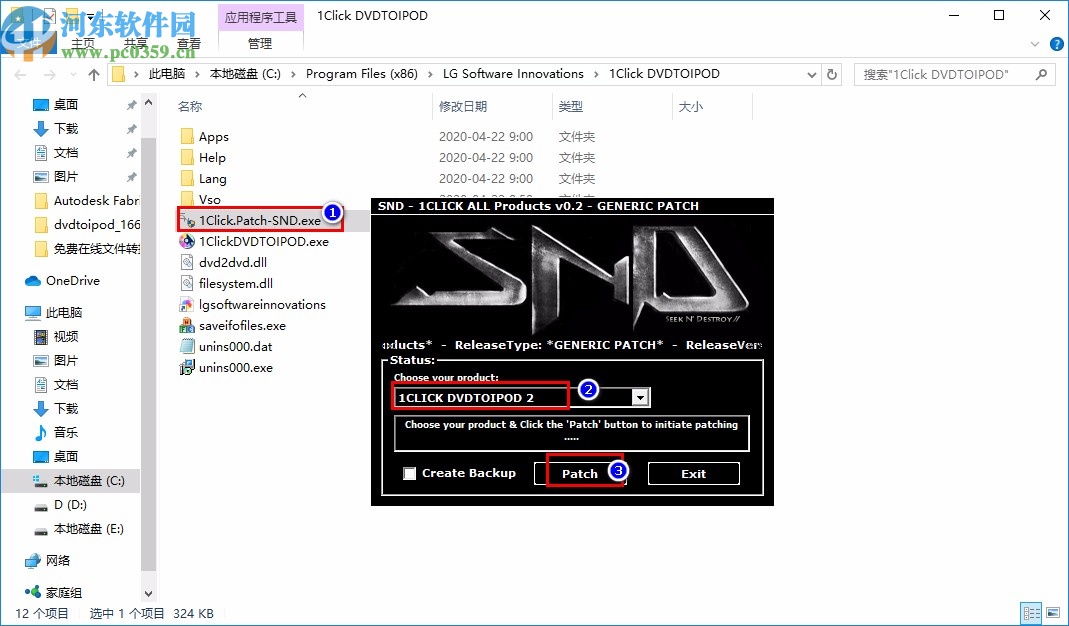Click the Patch button
1069x626 pixels.
[580, 472]
